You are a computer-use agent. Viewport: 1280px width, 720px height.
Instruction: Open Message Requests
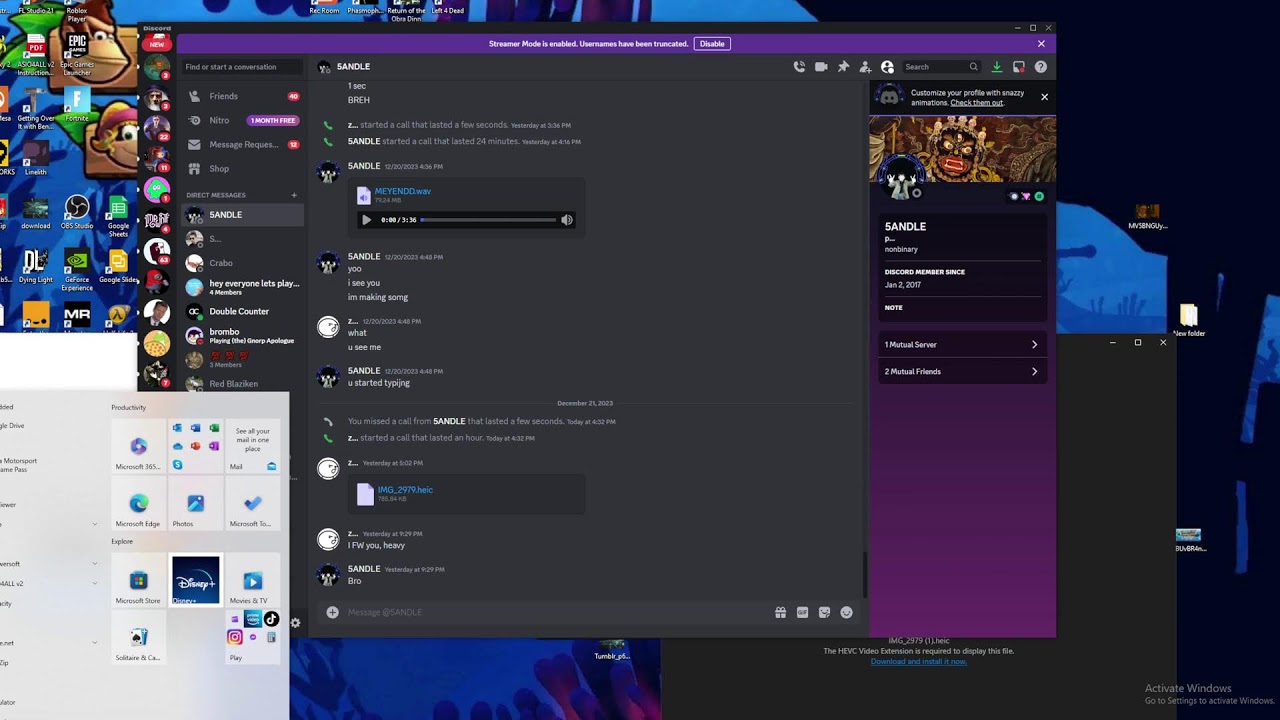point(242,144)
